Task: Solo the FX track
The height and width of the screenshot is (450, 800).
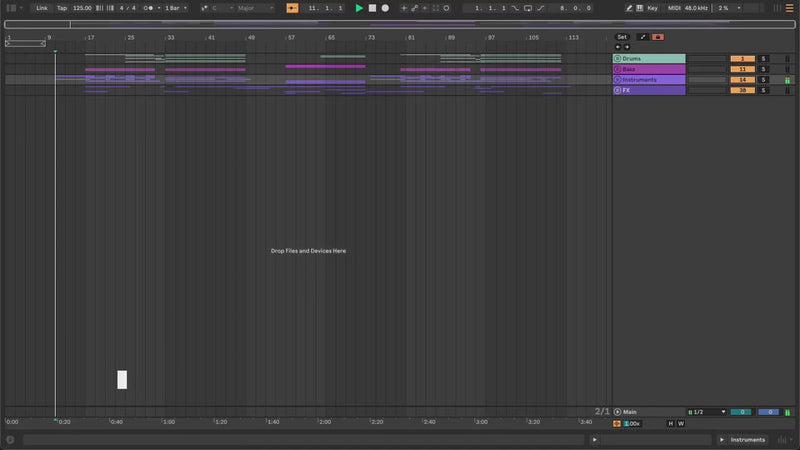Action: [x=762, y=90]
